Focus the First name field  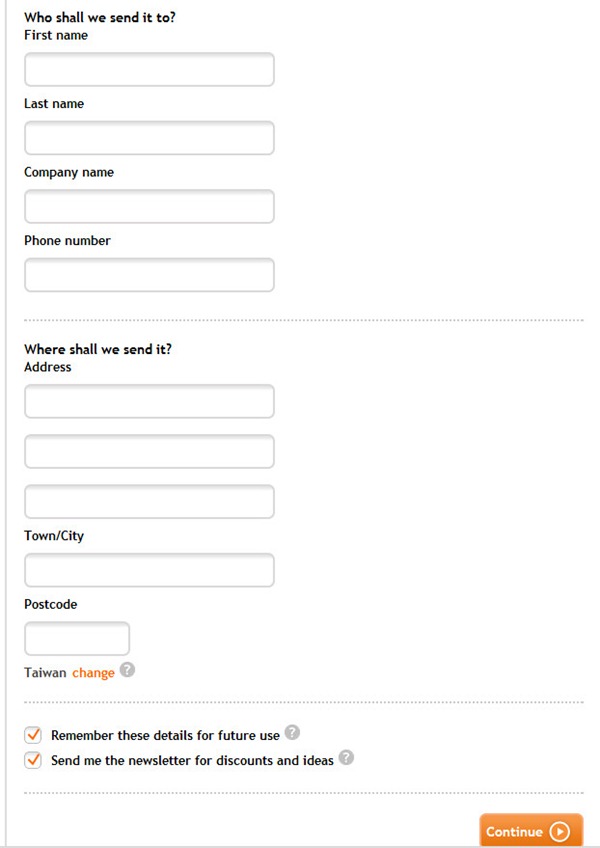pyautogui.click(x=149, y=70)
